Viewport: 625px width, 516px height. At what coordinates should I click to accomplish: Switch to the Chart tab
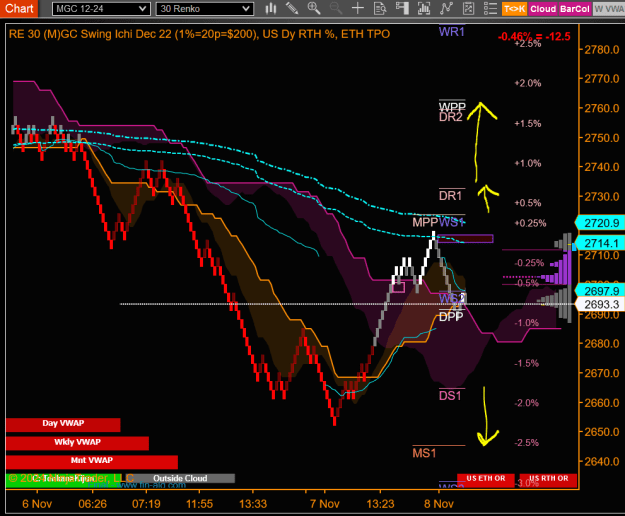point(19,8)
